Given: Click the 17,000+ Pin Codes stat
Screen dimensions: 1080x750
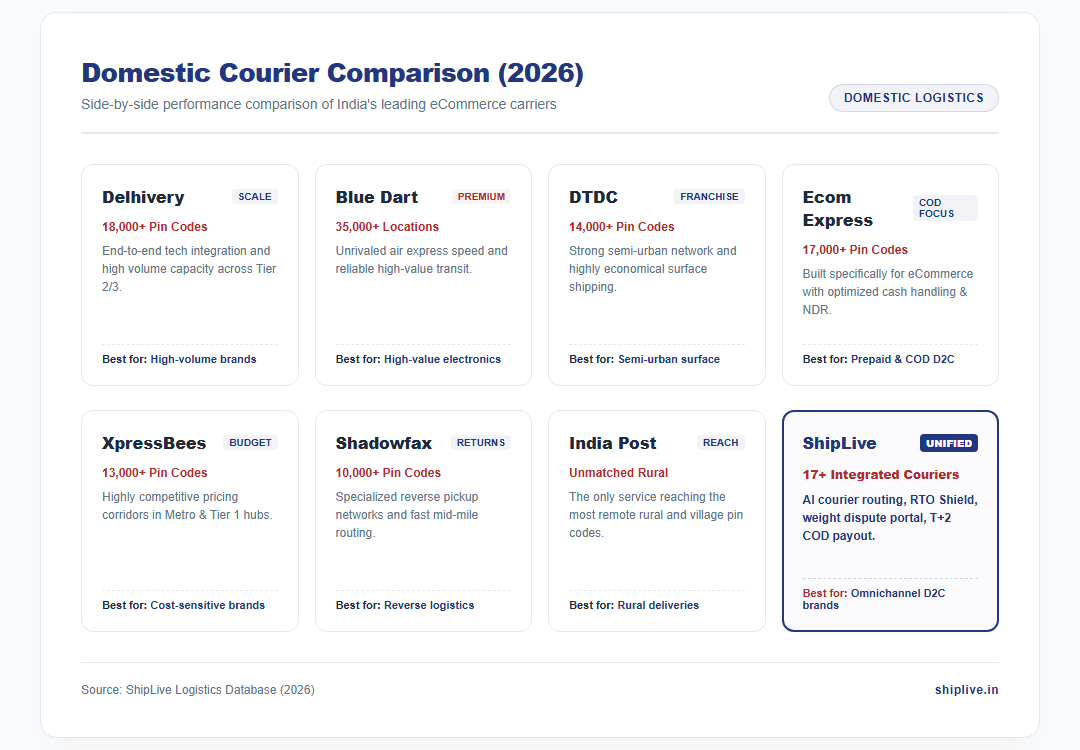Looking at the screenshot, I should tap(855, 249).
